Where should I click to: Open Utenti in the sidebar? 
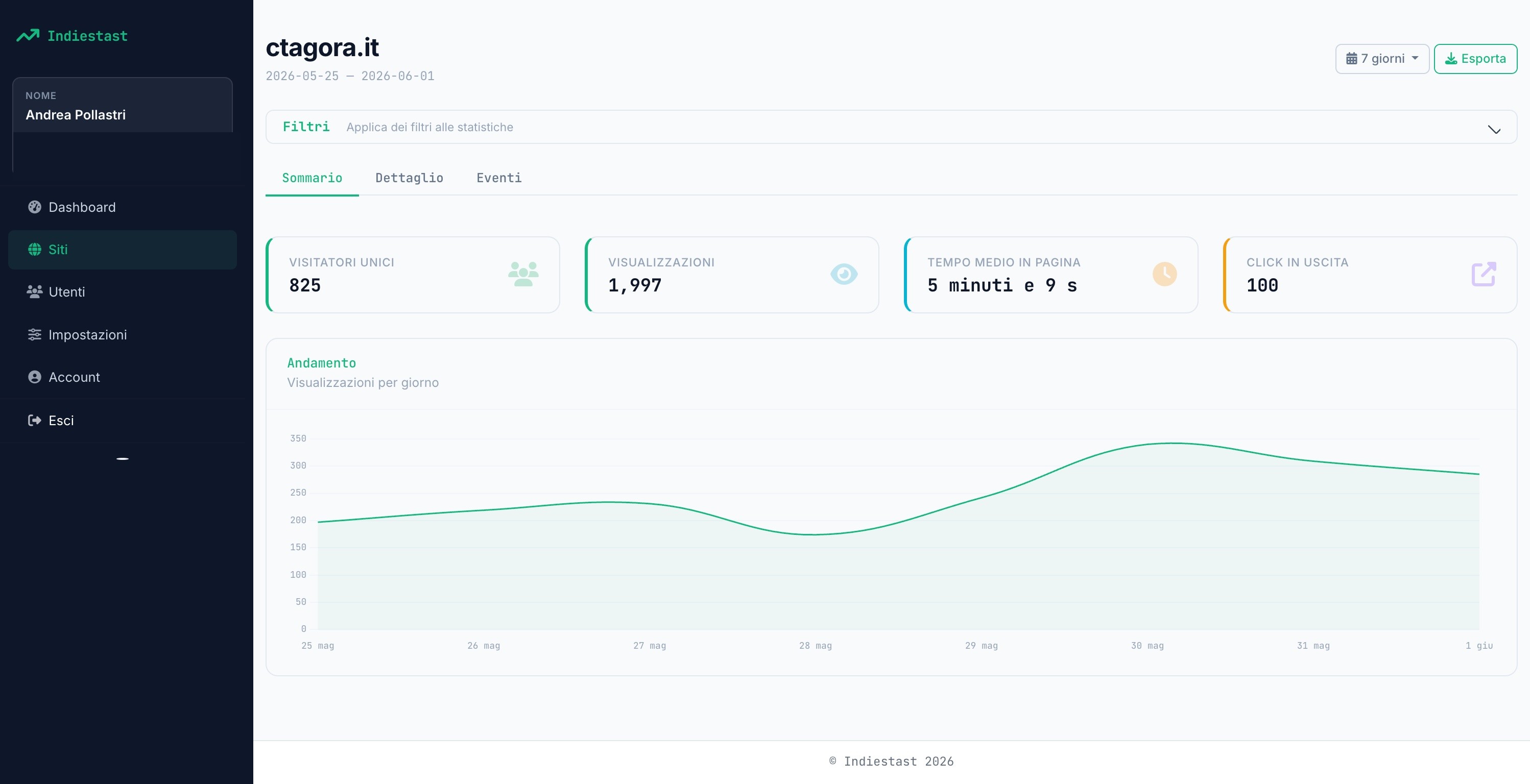[123, 291]
